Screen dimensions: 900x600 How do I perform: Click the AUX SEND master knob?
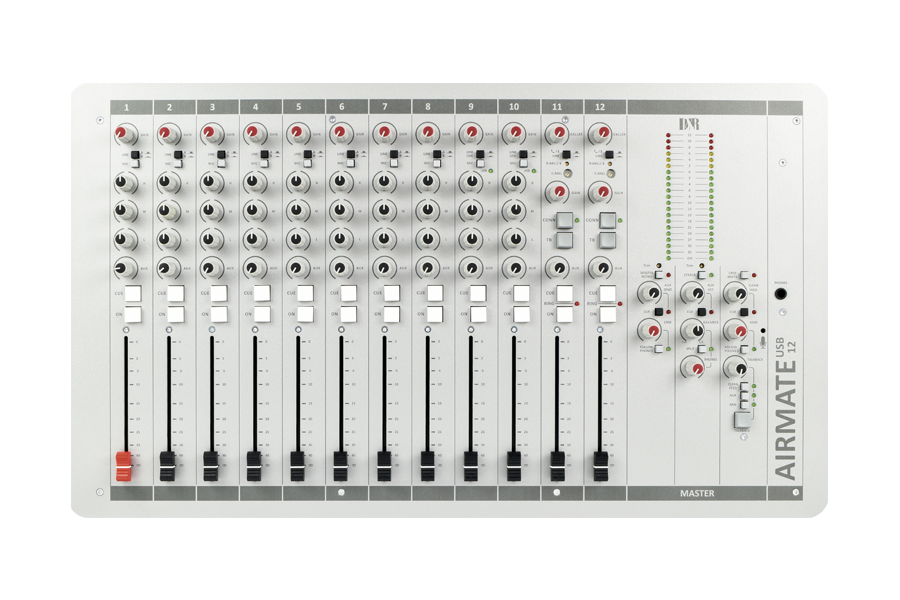651,293
